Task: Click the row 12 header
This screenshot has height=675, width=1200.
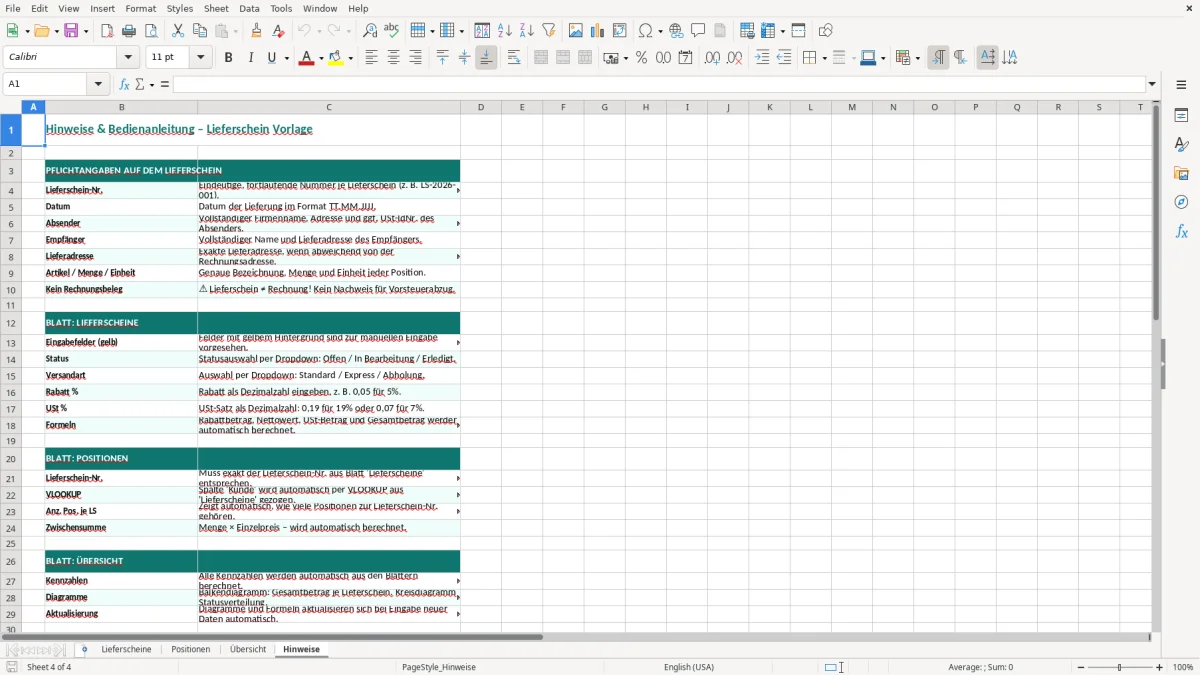Action: [11, 323]
